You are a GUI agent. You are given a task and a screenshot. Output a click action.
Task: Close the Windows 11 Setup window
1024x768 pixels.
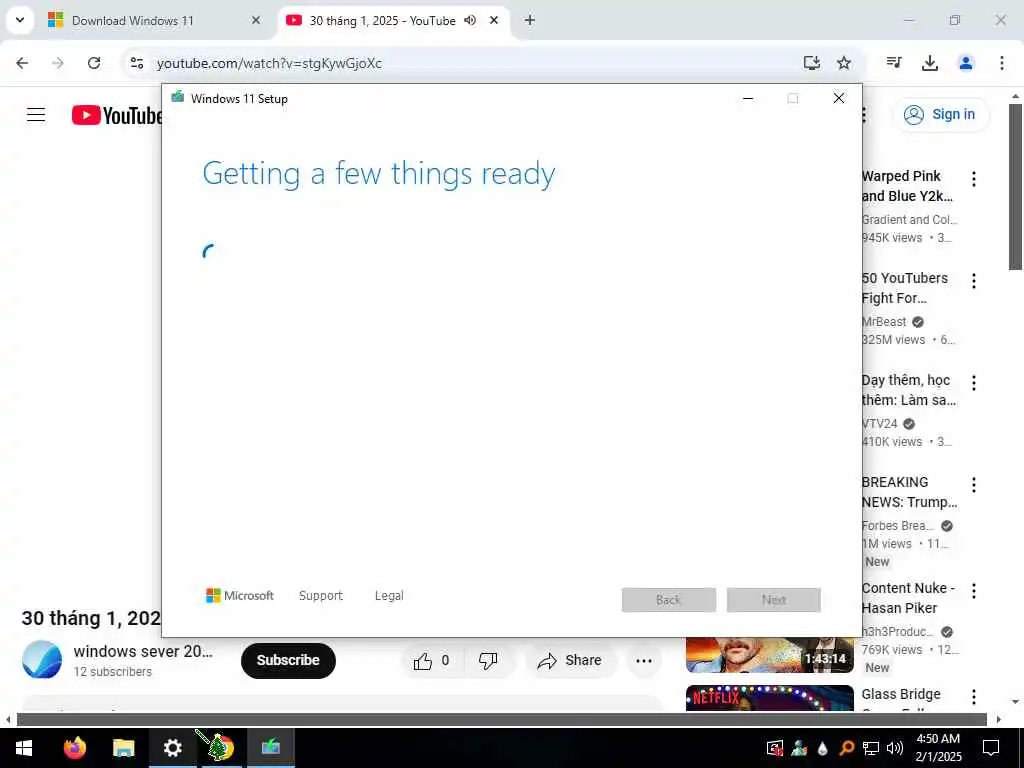click(839, 99)
